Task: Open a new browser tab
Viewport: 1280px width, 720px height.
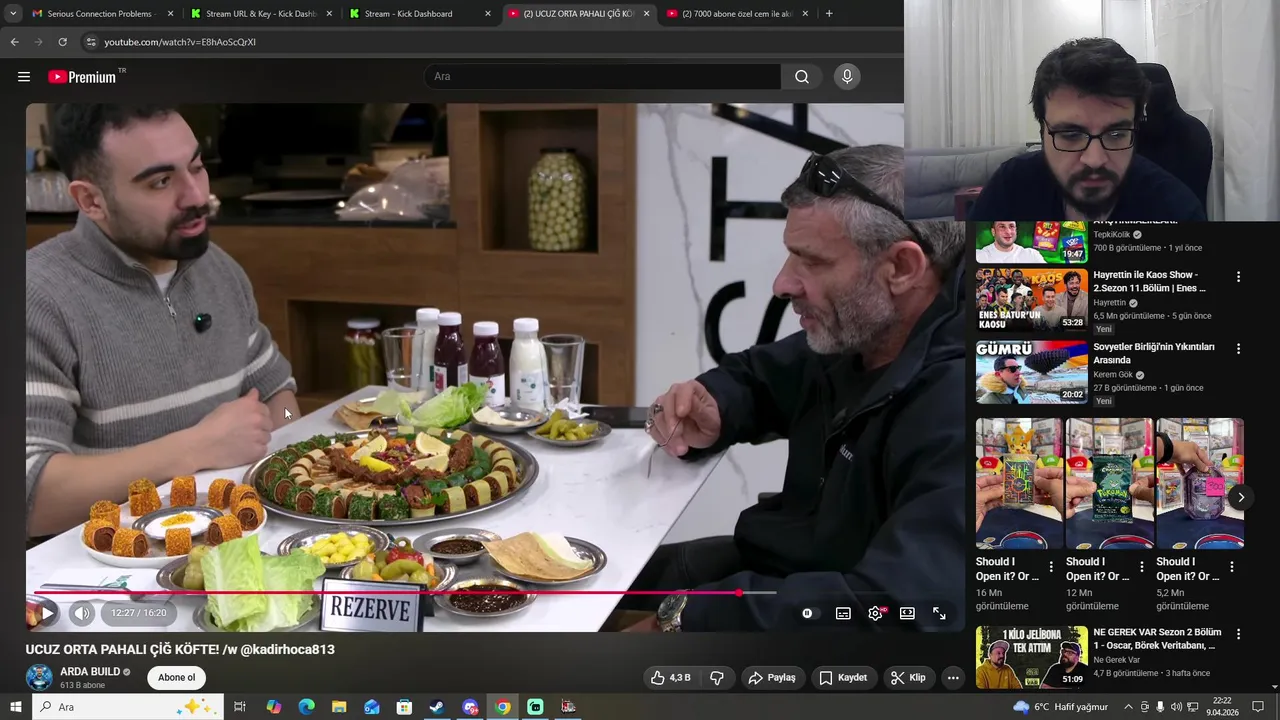Action: (829, 14)
